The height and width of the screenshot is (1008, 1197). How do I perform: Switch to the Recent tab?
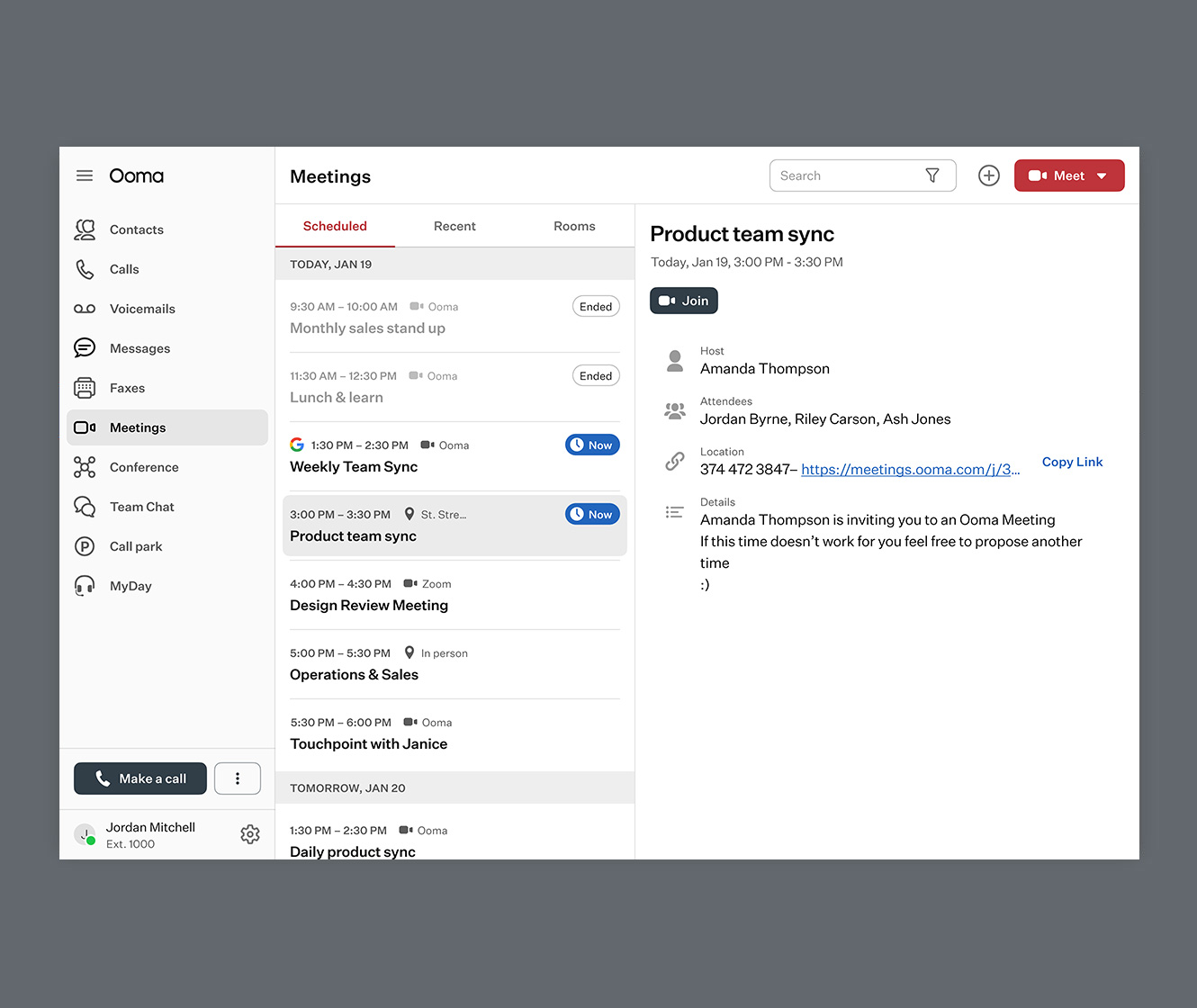point(454,226)
